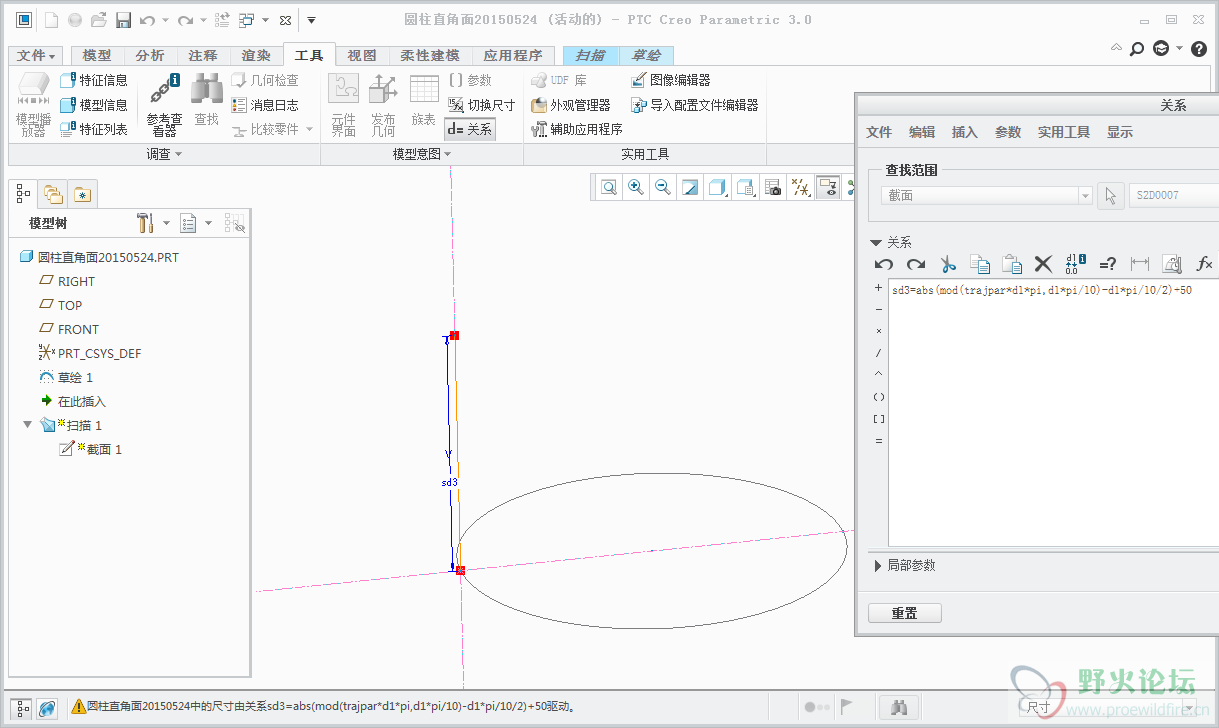Viewport: 1219px width, 728px height.
Task: Click the 切换尺寸 switch dimensions tool
Action: click(481, 105)
